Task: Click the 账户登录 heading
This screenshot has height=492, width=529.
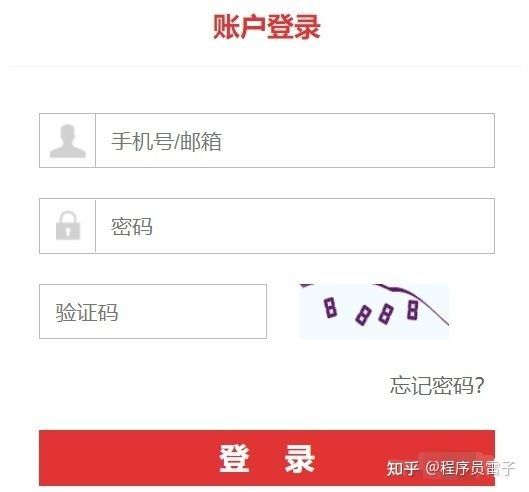Action: 267,27
